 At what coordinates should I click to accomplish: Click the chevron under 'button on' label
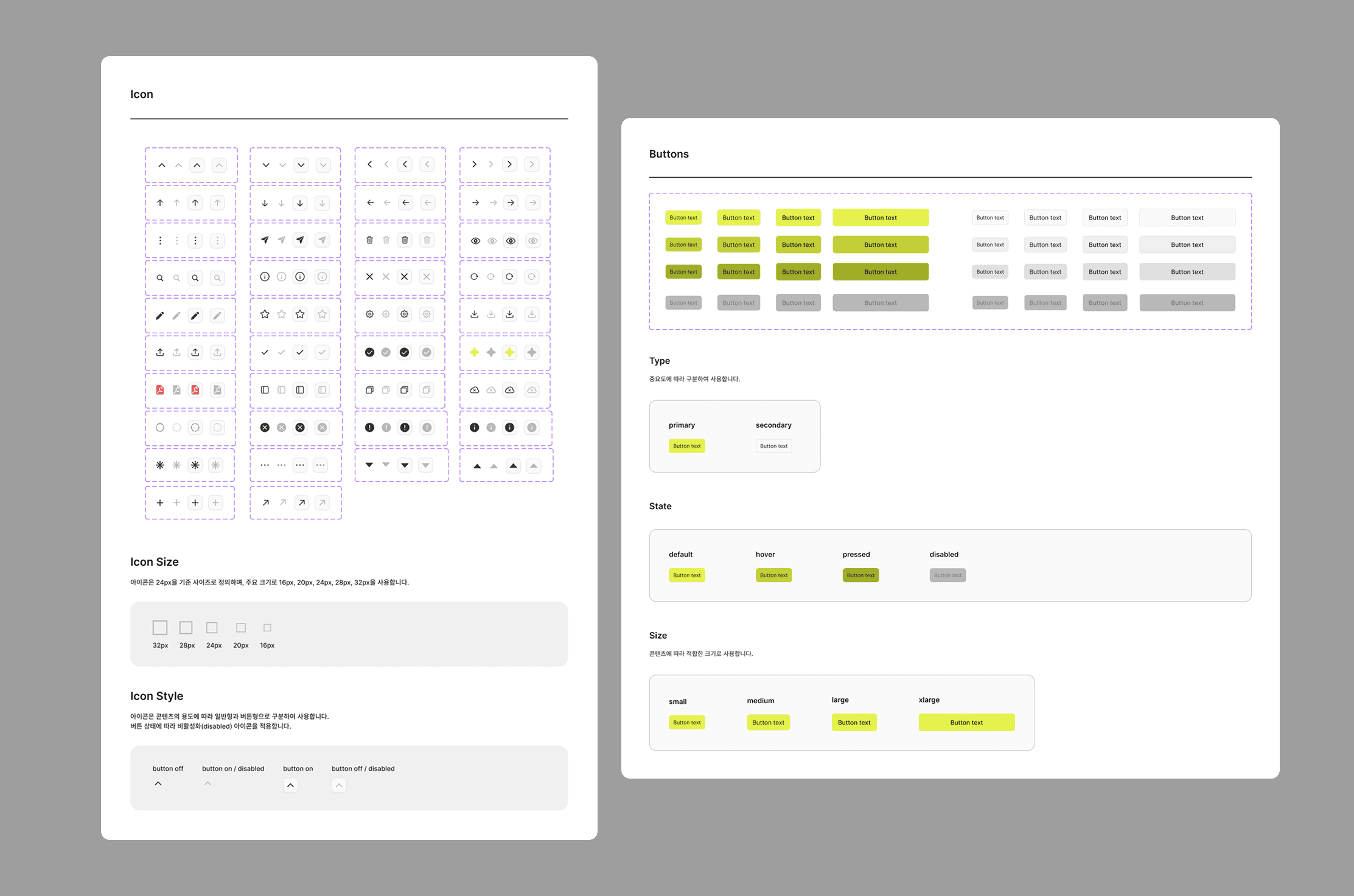pos(290,785)
